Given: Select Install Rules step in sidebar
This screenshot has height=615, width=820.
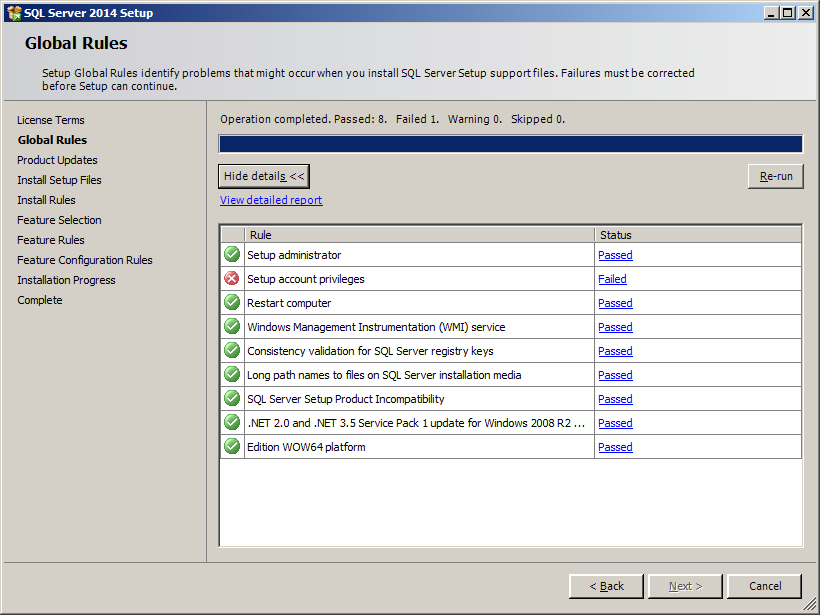Looking at the screenshot, I should coord(46,200).
